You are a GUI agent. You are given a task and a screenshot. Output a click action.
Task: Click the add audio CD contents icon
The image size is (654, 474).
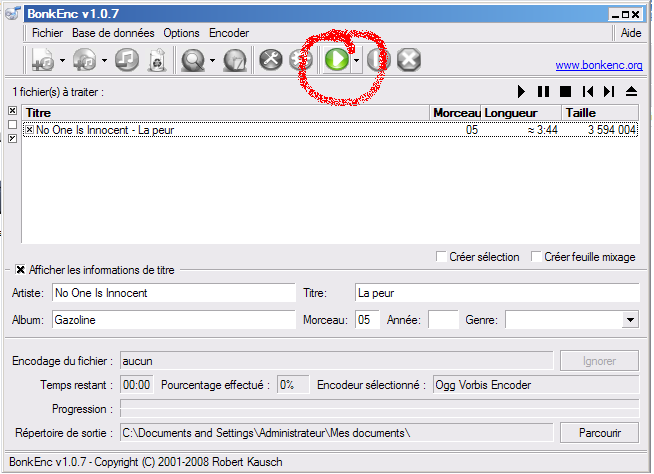point(85,60)
